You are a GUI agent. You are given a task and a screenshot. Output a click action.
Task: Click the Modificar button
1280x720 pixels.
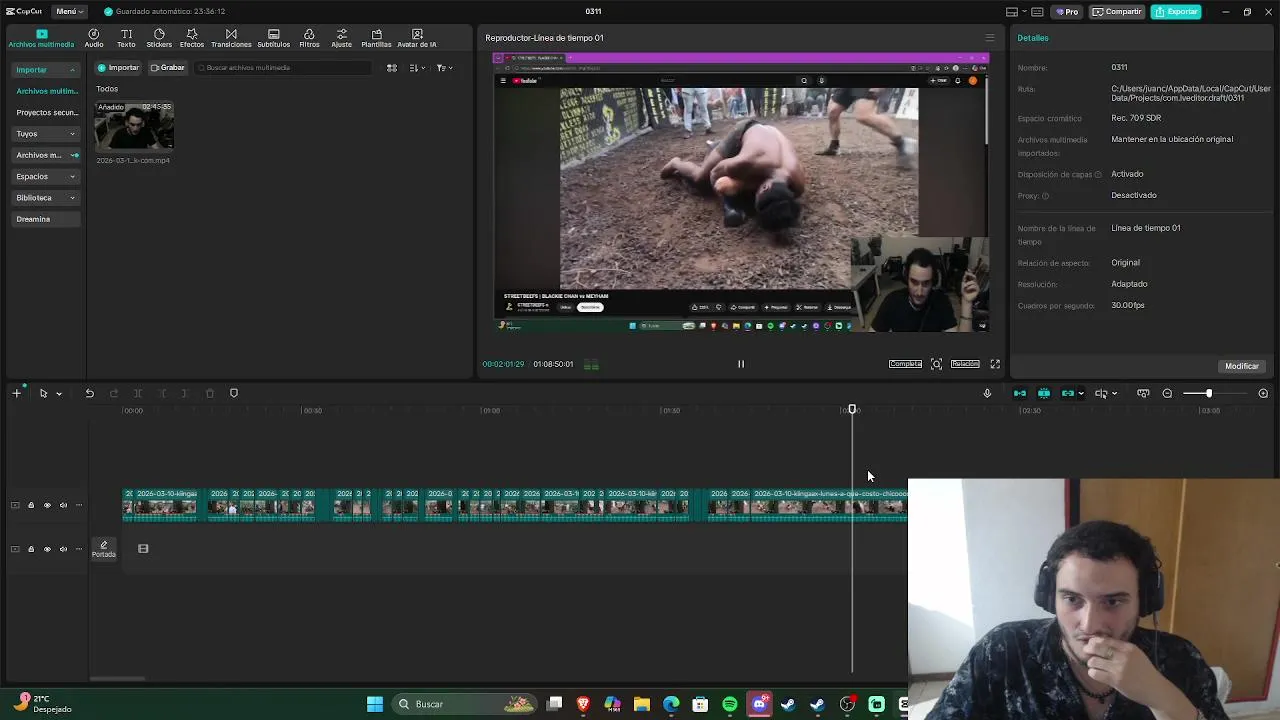click(1242, 366)
